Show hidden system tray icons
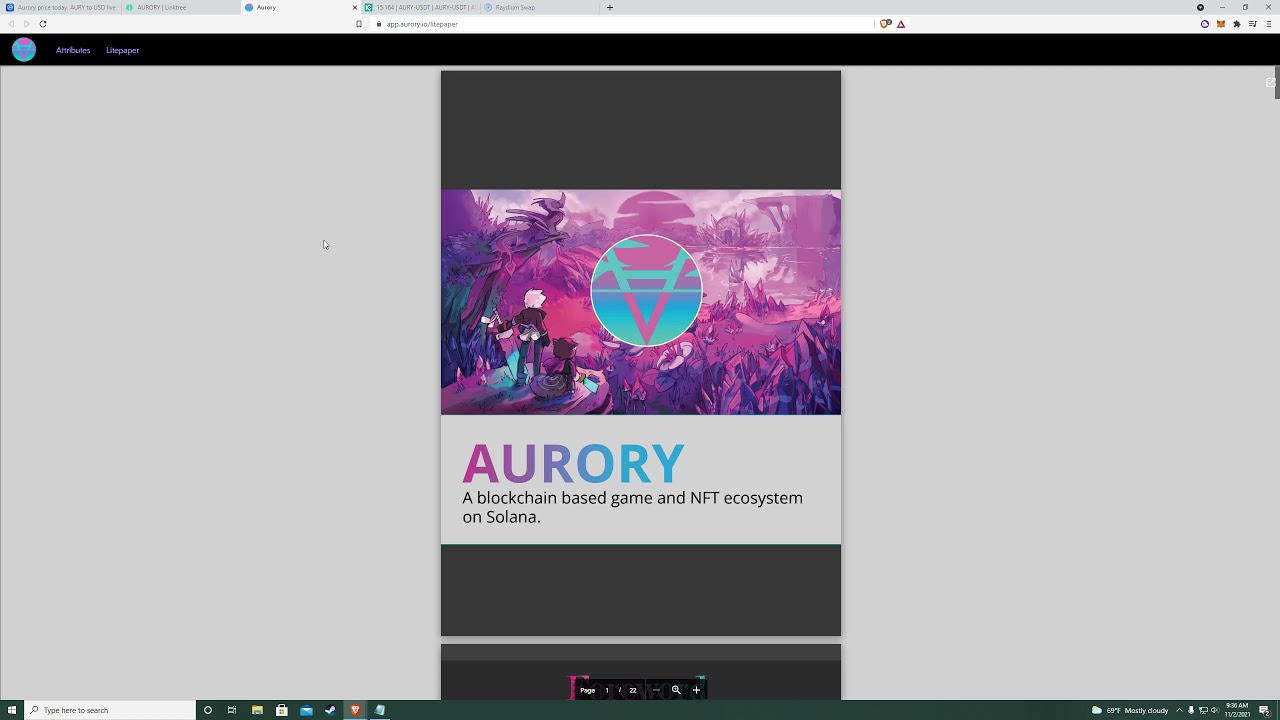The height and width of the screenshot is (720, 1280). tap(1179, 710)
